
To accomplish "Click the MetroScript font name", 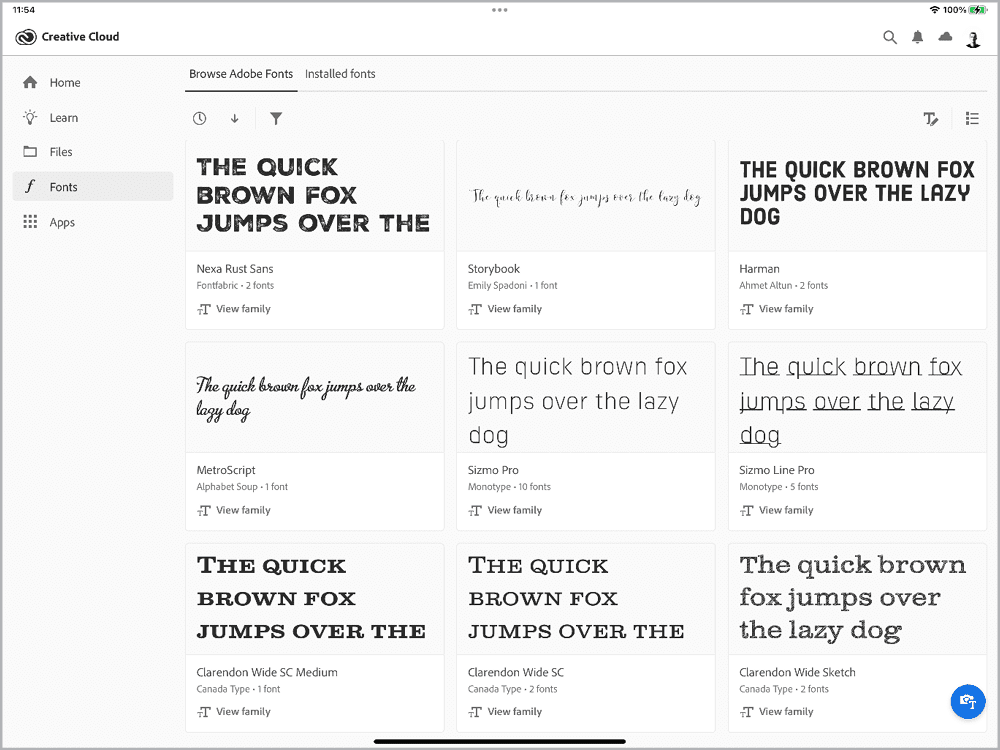I will 226,470.
